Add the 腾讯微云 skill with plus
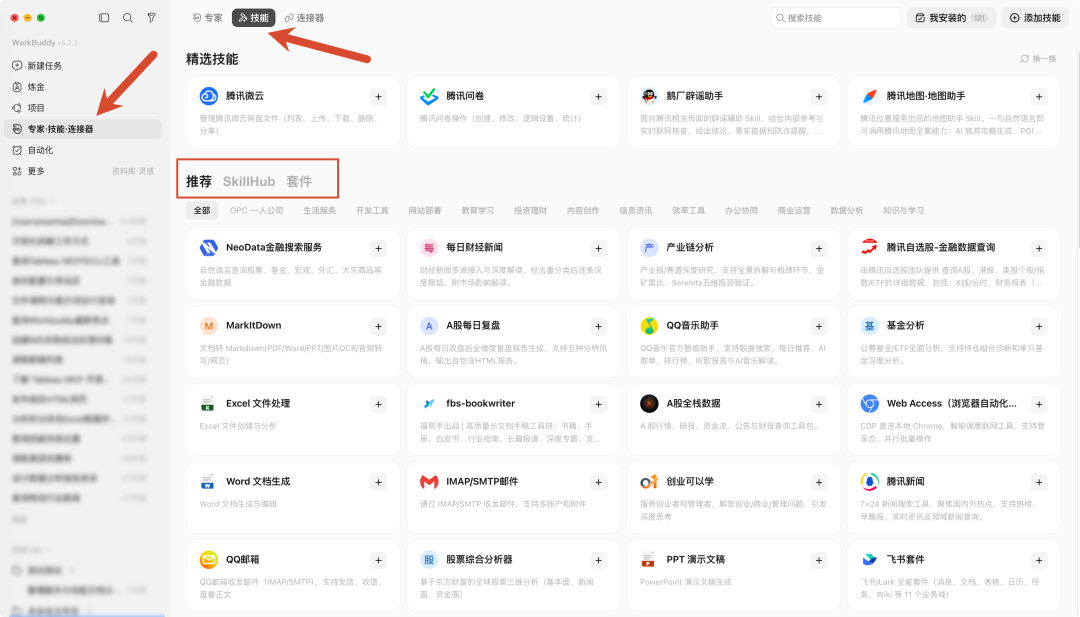 click(x=378, y=96)
